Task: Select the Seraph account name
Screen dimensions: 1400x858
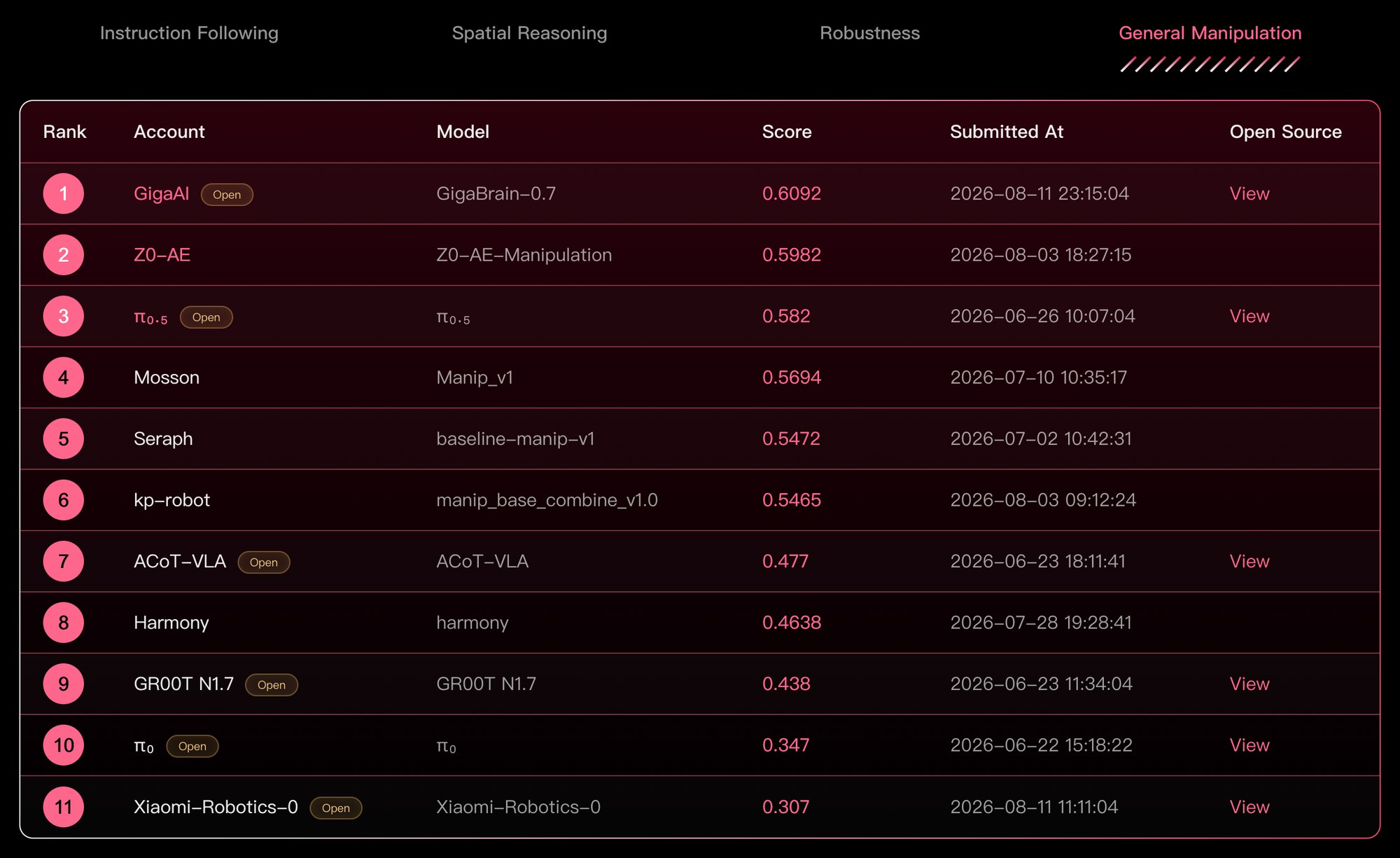Action: 163,439
